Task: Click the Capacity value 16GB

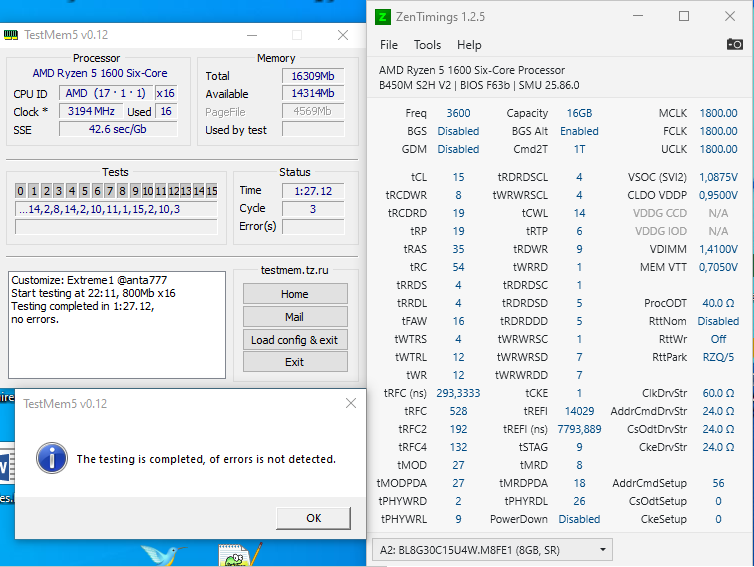Action: (579, 113)
